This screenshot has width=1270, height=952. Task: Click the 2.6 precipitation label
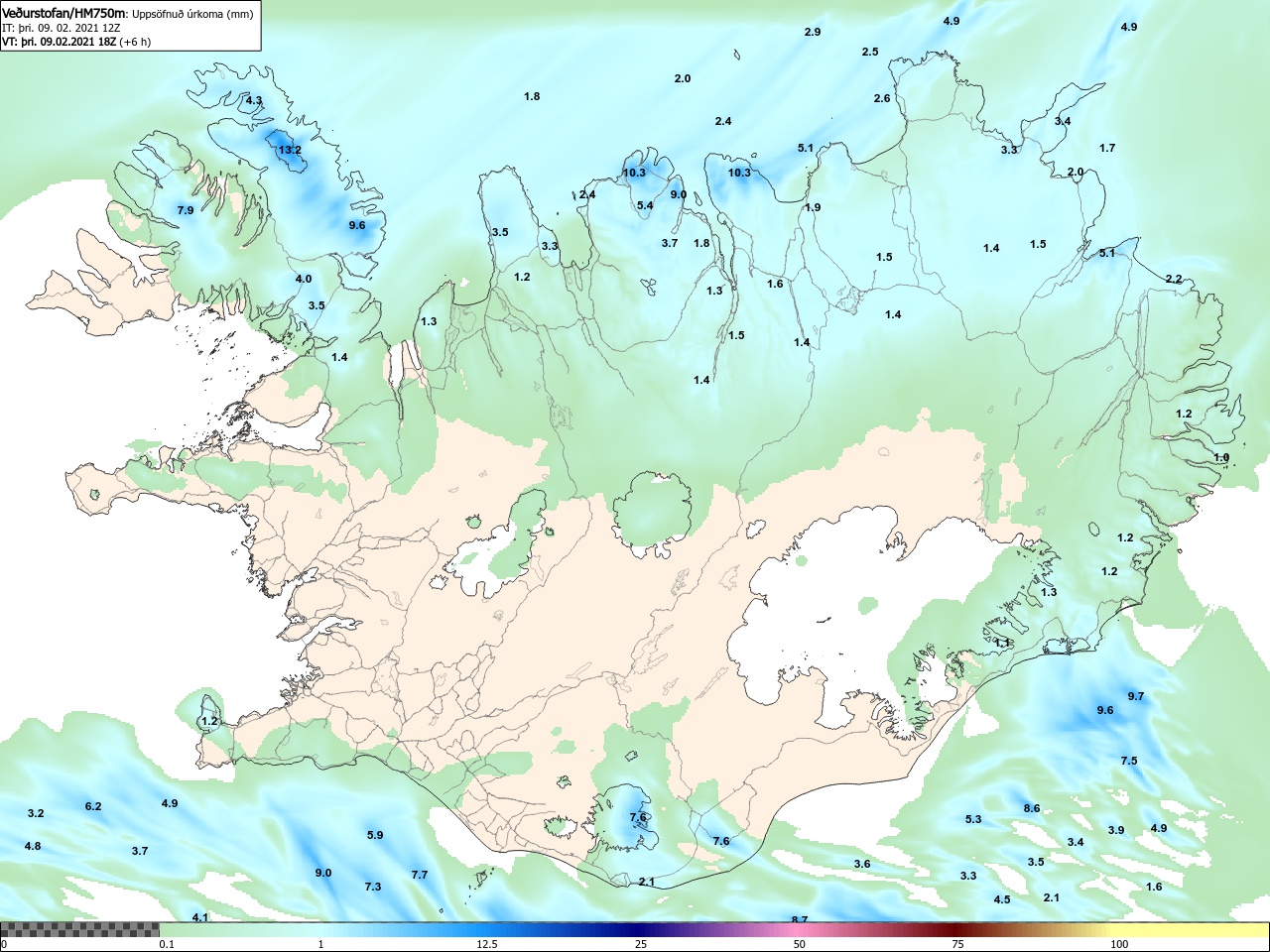click(882, 98)
